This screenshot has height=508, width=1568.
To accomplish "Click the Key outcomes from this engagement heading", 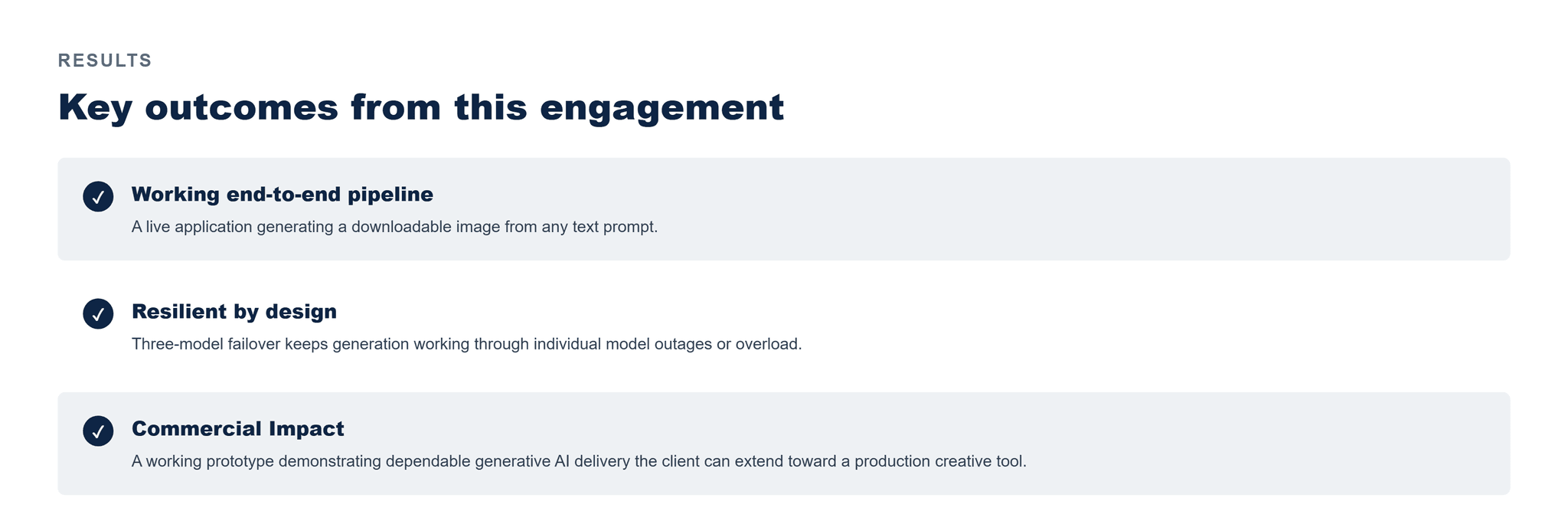I will click(421, 107).
